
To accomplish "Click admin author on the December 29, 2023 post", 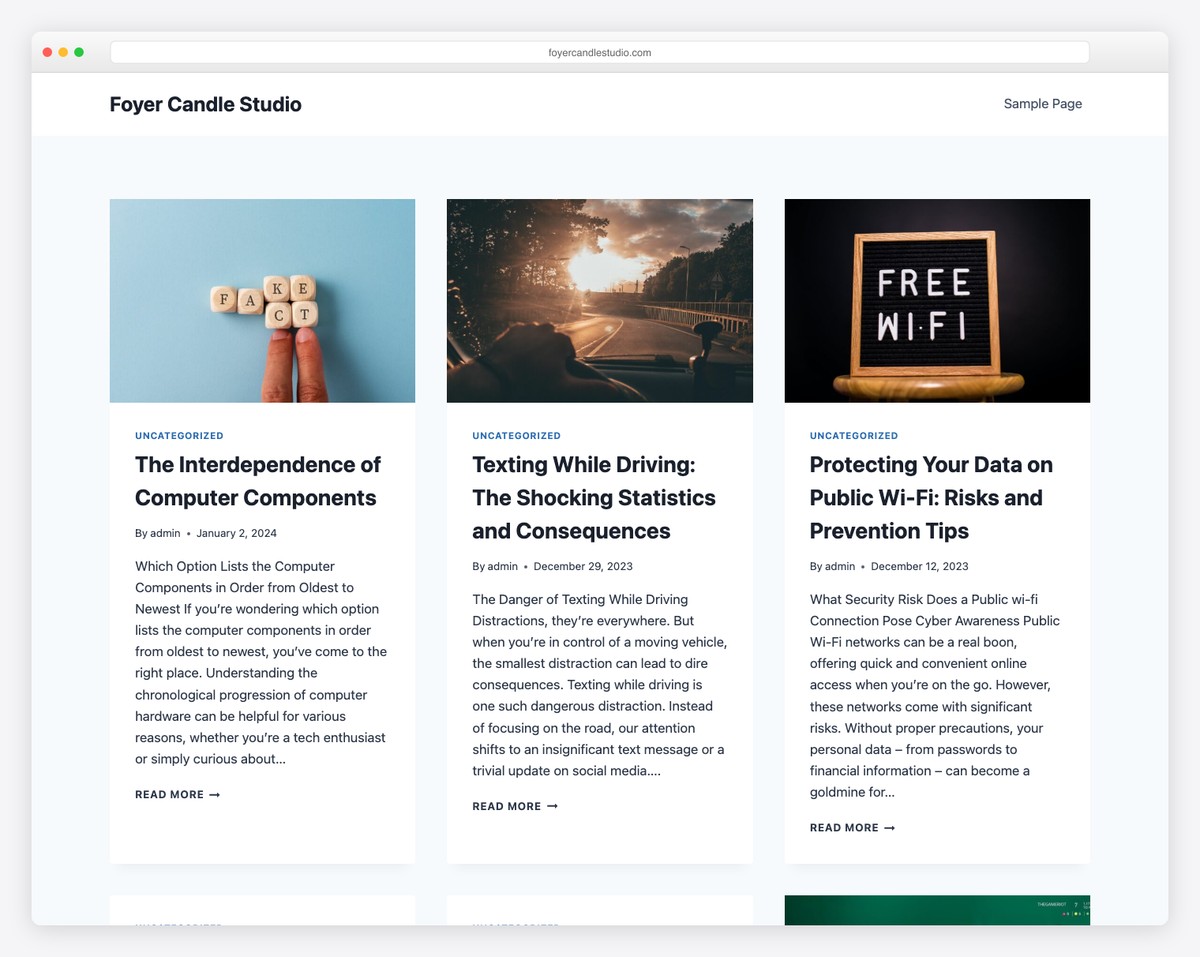I will 502,566.
